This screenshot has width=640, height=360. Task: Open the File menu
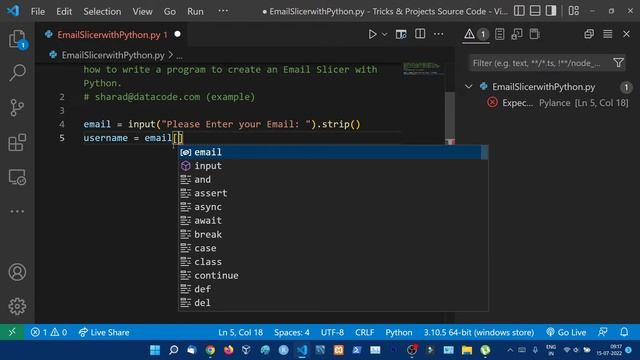(x=38, y=11)
